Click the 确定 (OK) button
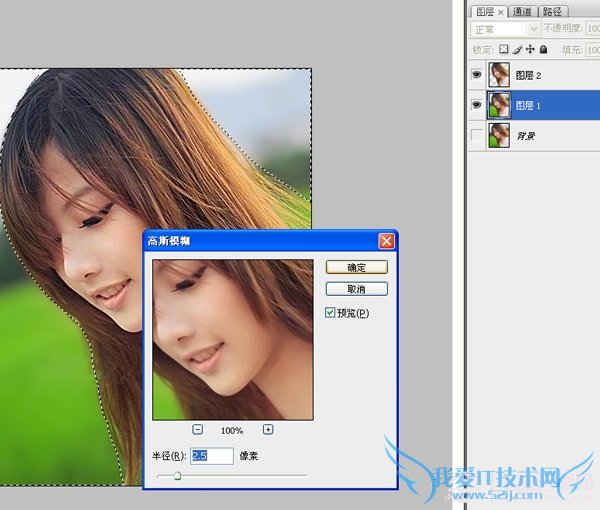The width and height of the screenshot is (600, 510). [357, 267]
